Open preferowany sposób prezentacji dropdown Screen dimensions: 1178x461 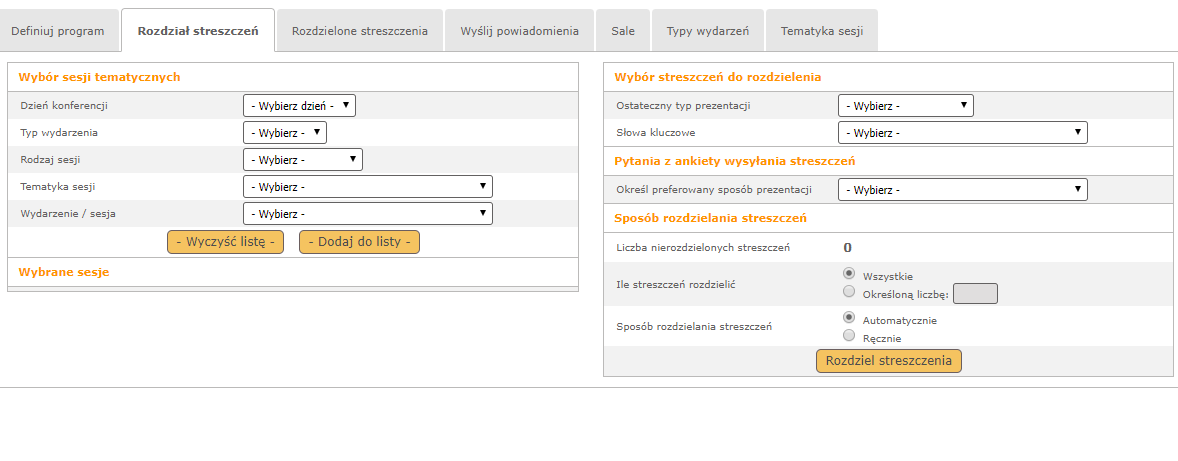[963, 190]
